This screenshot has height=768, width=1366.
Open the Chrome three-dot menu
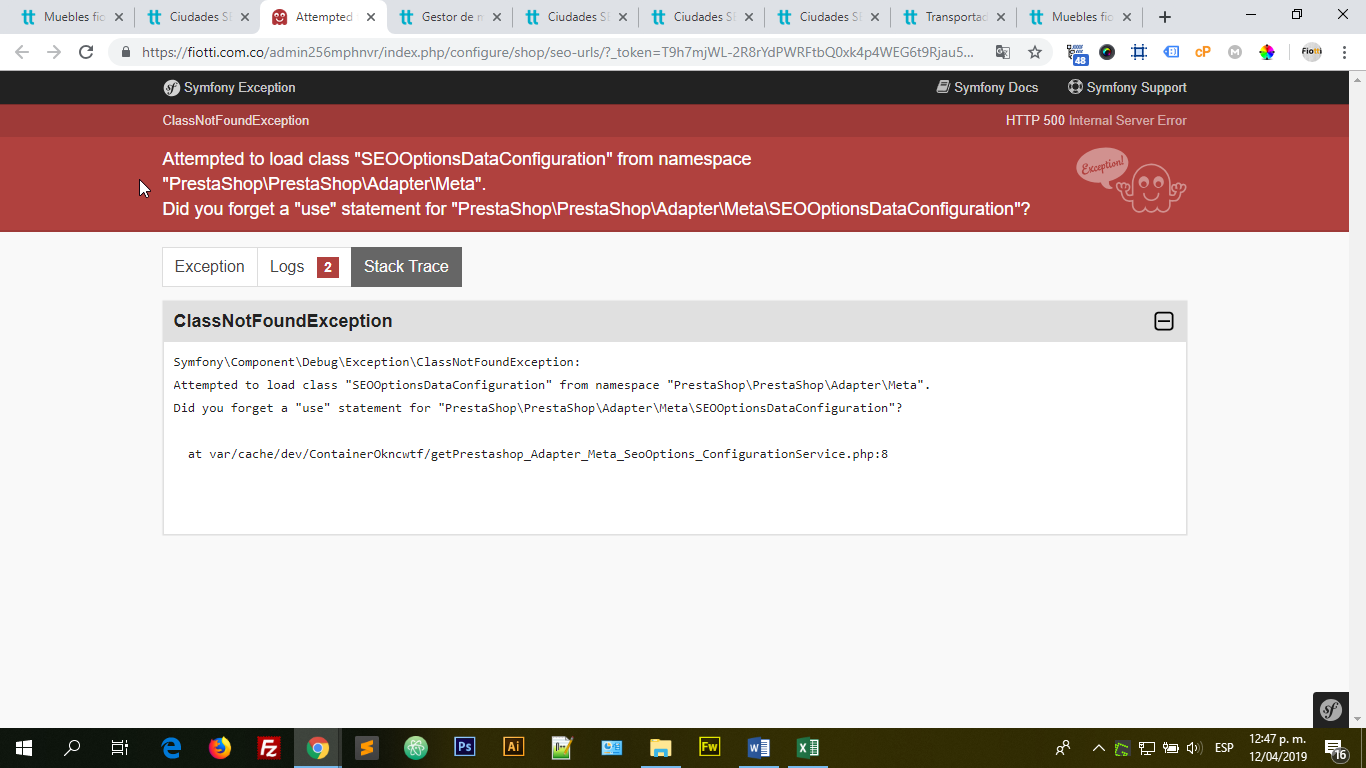[1345, 52]
